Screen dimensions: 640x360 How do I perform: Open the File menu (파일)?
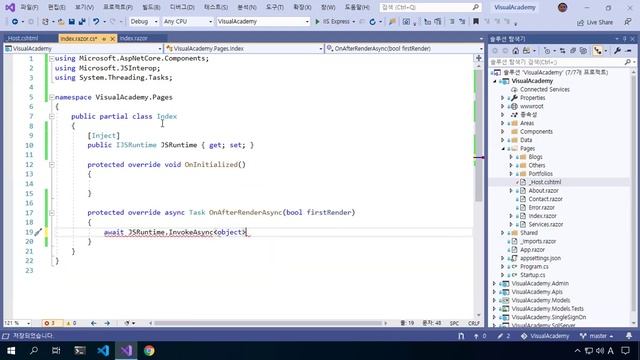[29, 7]
